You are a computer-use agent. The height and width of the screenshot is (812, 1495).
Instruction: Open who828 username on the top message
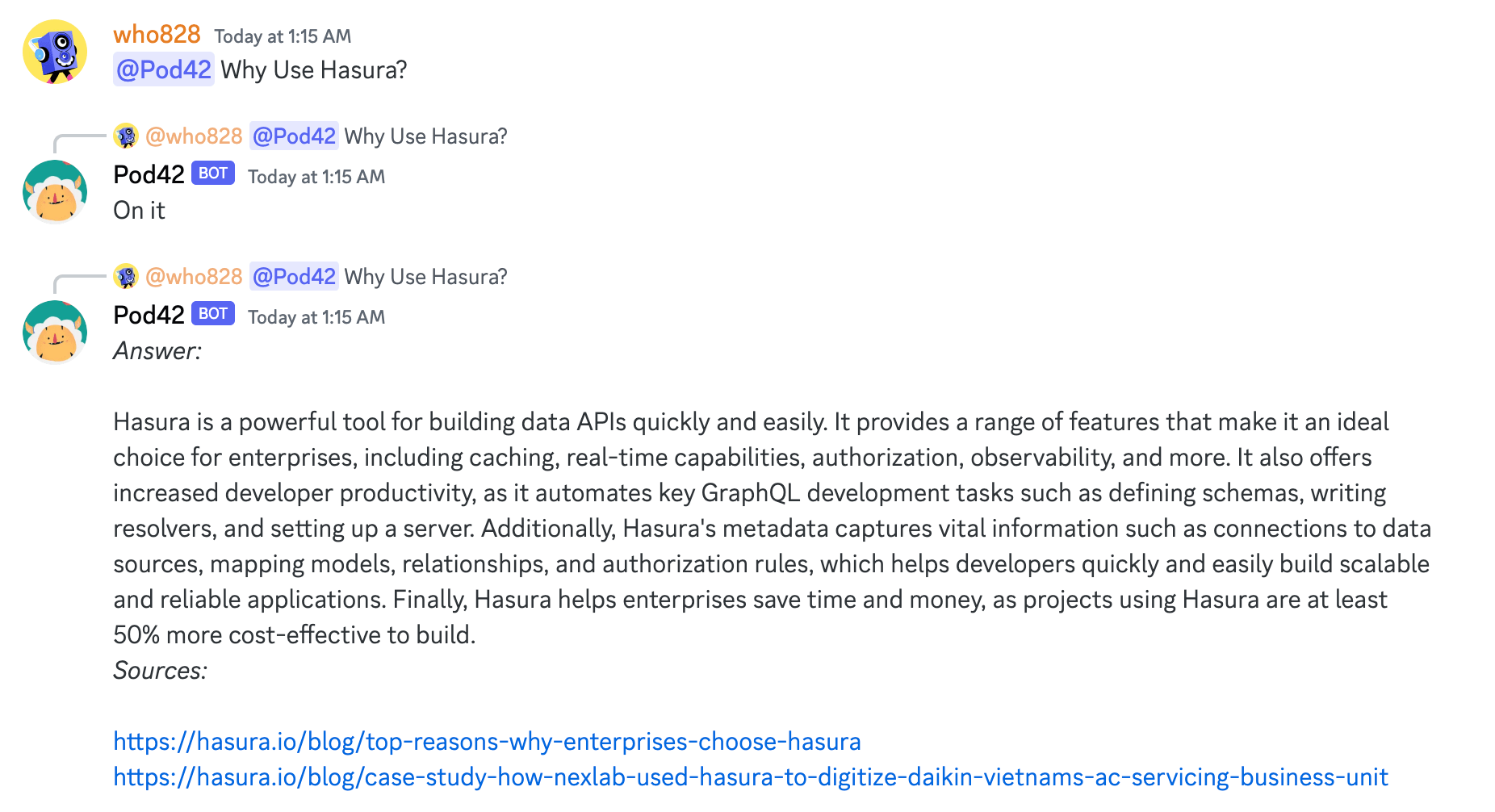(x=157, y=35)
